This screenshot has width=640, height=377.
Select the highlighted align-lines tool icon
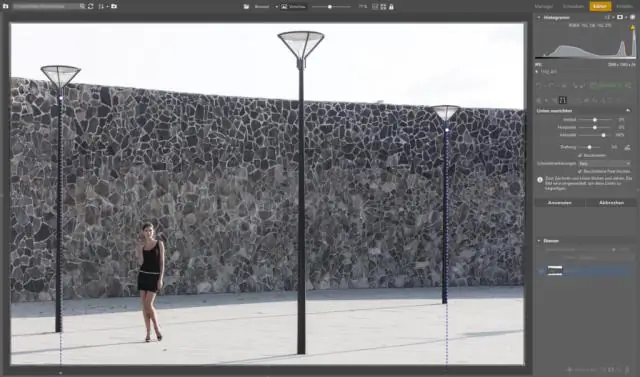point(563,100)
